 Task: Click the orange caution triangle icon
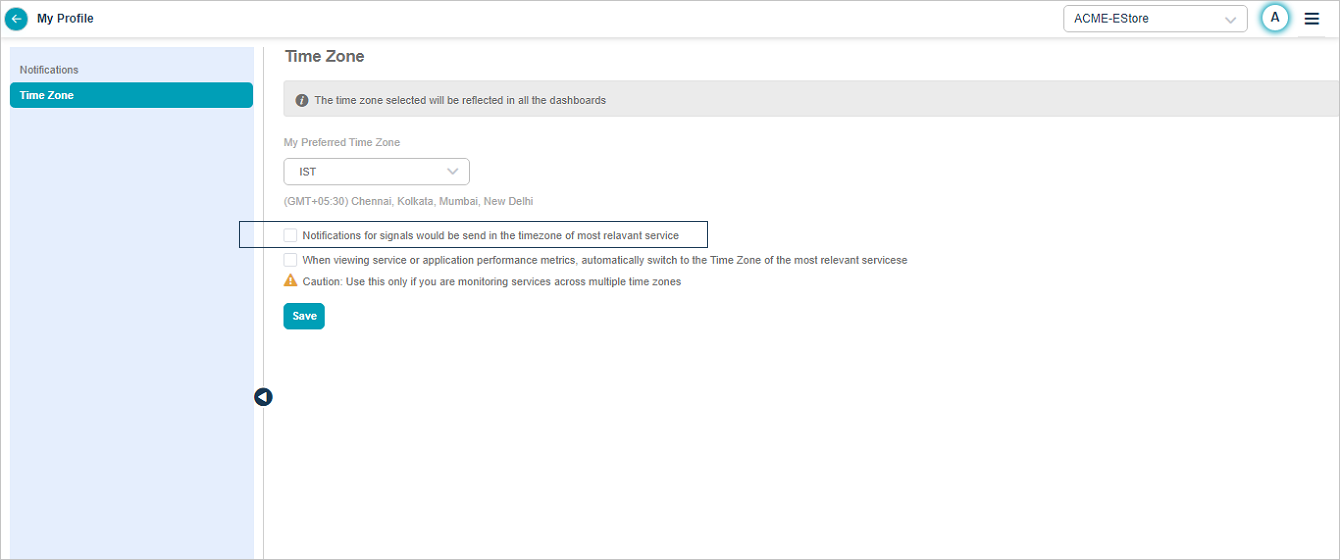pyautogui.click(x=291, y=281)
